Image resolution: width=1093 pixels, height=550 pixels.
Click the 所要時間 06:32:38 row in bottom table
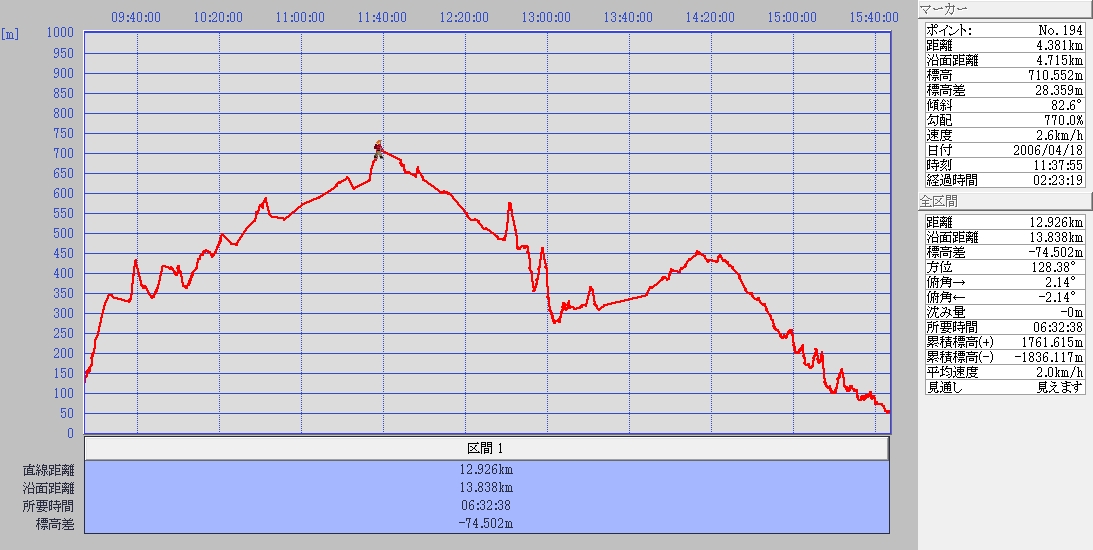click(486, 506)
